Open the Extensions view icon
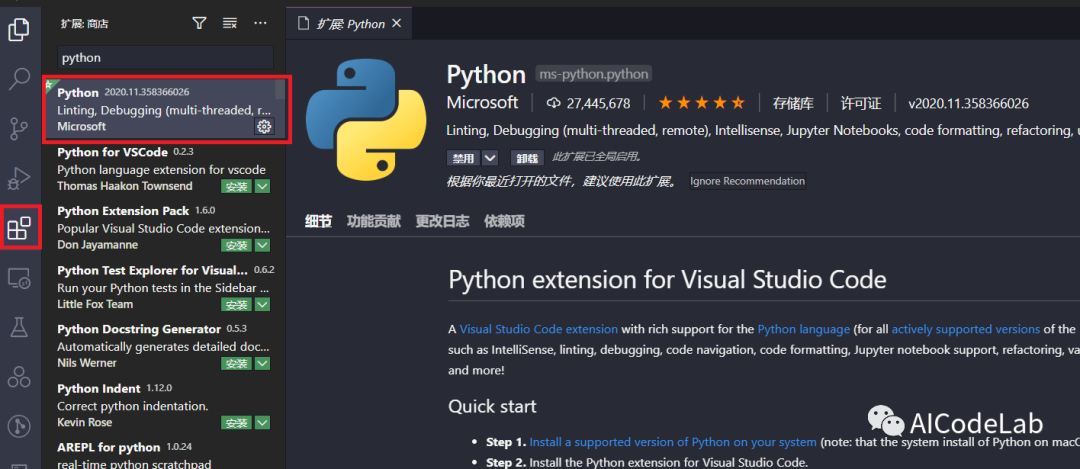This screenshot has width=1080, height=469. tap(19, 228)
